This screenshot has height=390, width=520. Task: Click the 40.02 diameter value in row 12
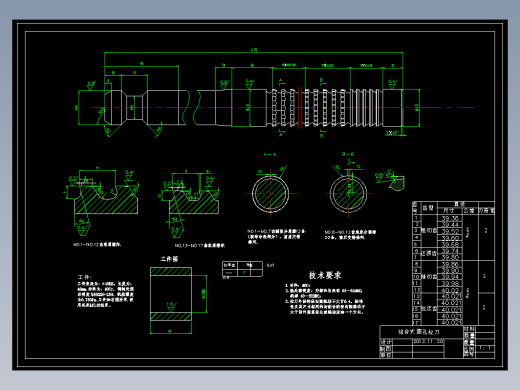[x=450, y=290]
